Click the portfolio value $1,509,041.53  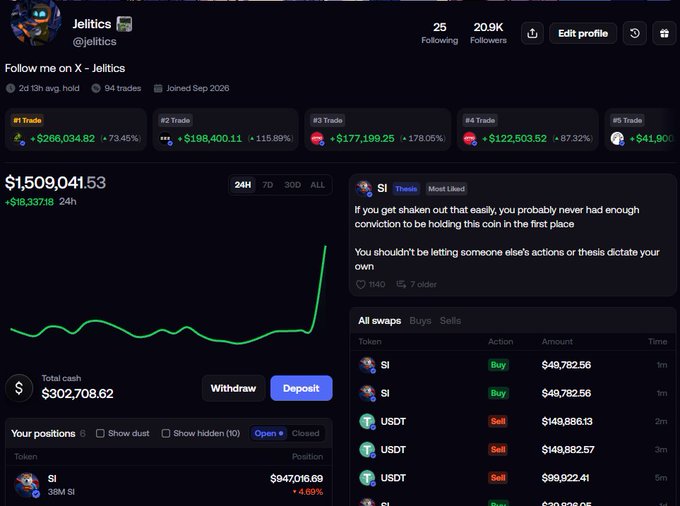pyautogui.click(x=55, y=183)
